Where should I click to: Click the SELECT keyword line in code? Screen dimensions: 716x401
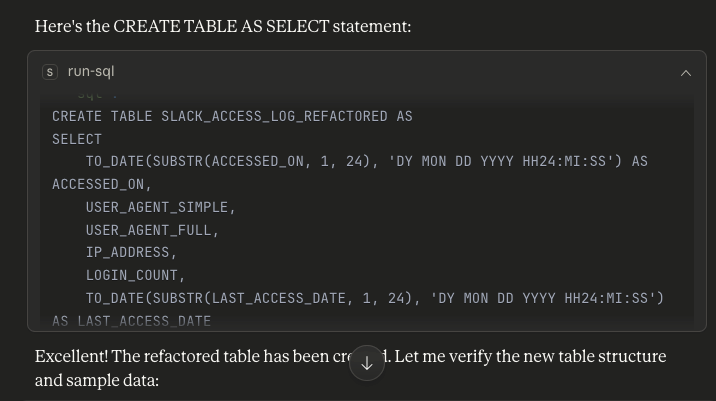(x=77, y=139)
